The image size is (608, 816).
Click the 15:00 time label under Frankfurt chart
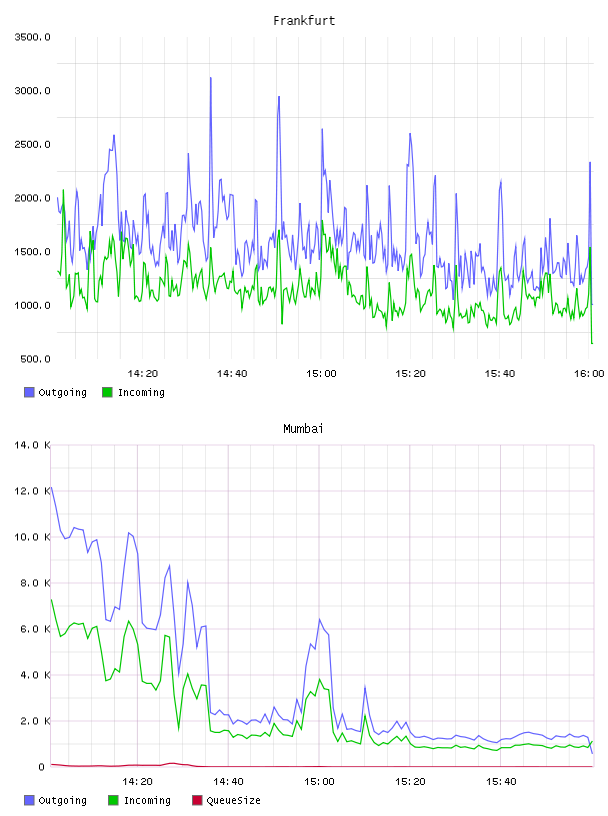321,374
